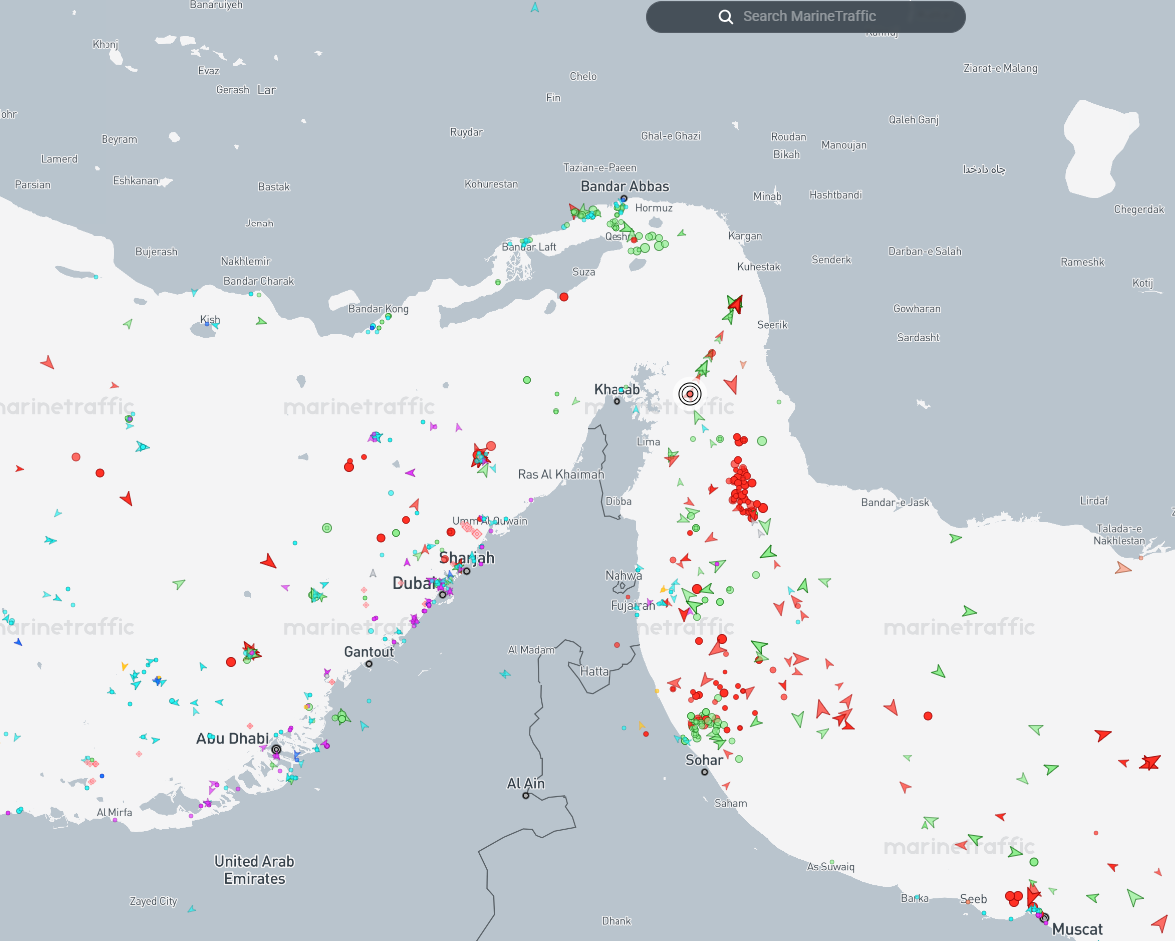Select the Gantout port marker dot

point(369,664)
